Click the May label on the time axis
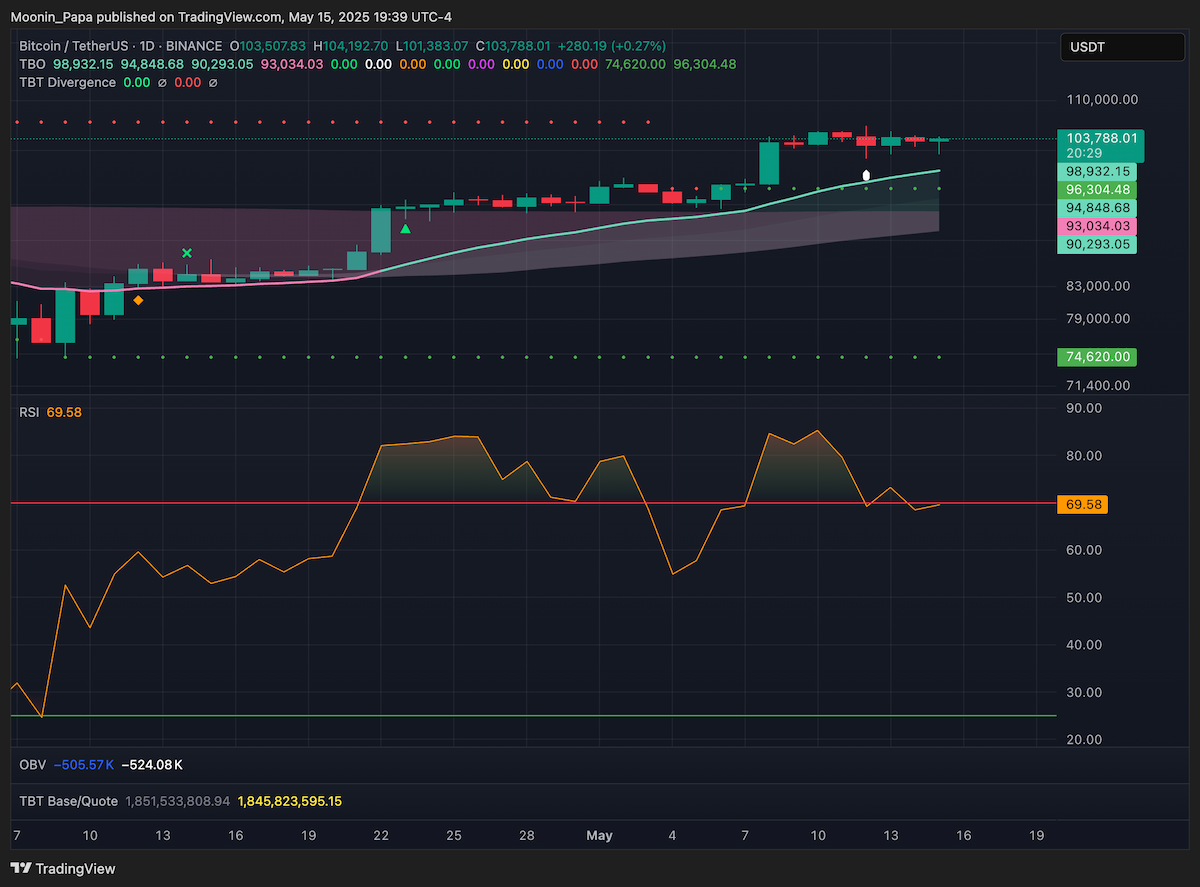This screenshot has height=887, width=1200. (x=599, y=834)
